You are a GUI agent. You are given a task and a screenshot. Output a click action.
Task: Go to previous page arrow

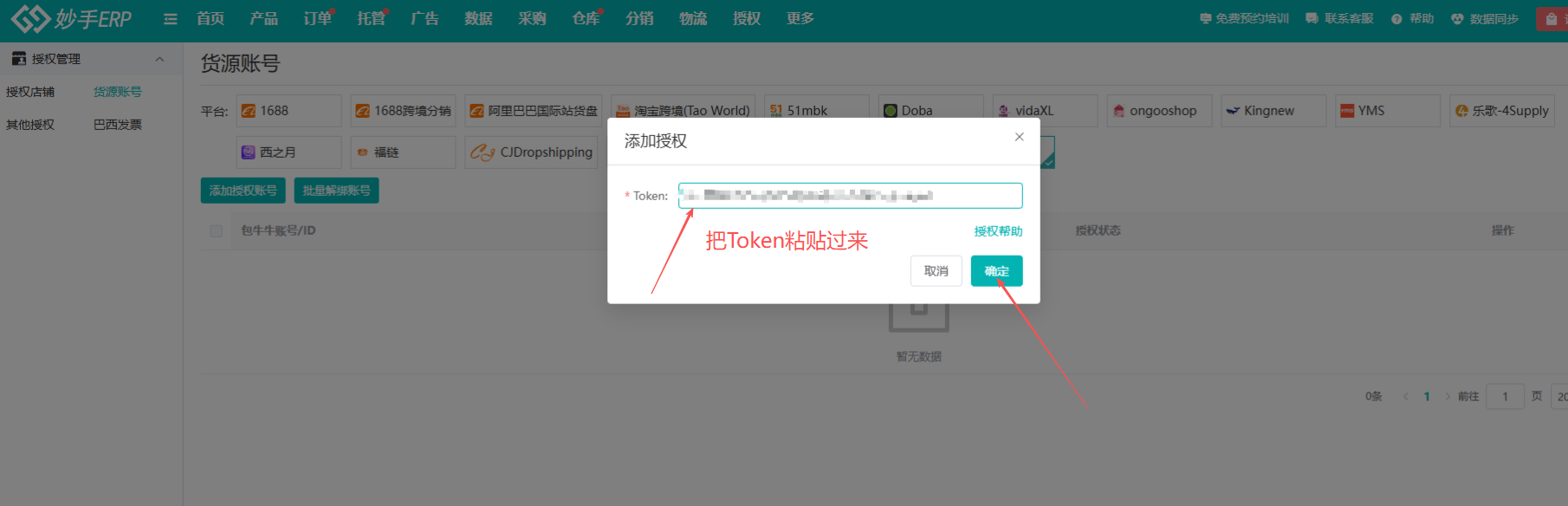(1405, 396)
